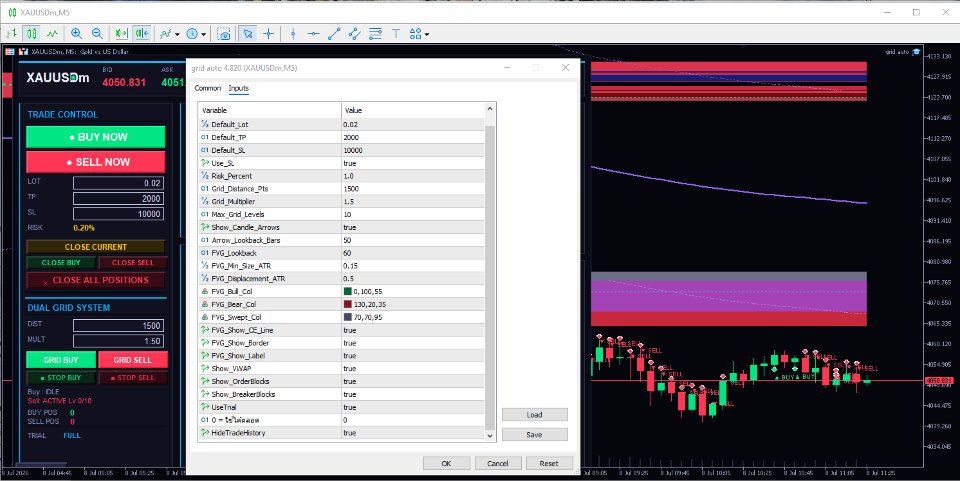
Task: Click the Cancel button in dialog
Action: point(498,463)
